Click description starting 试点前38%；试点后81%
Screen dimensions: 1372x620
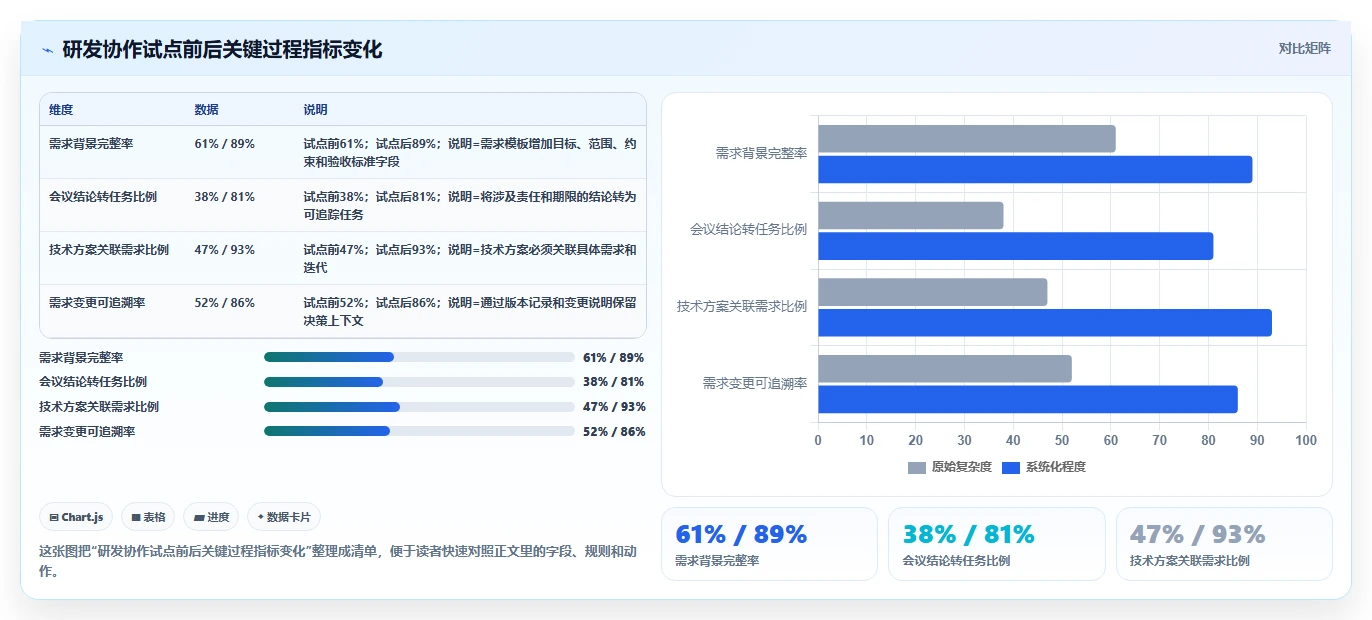pyautogui.click(x=470, y=205)
